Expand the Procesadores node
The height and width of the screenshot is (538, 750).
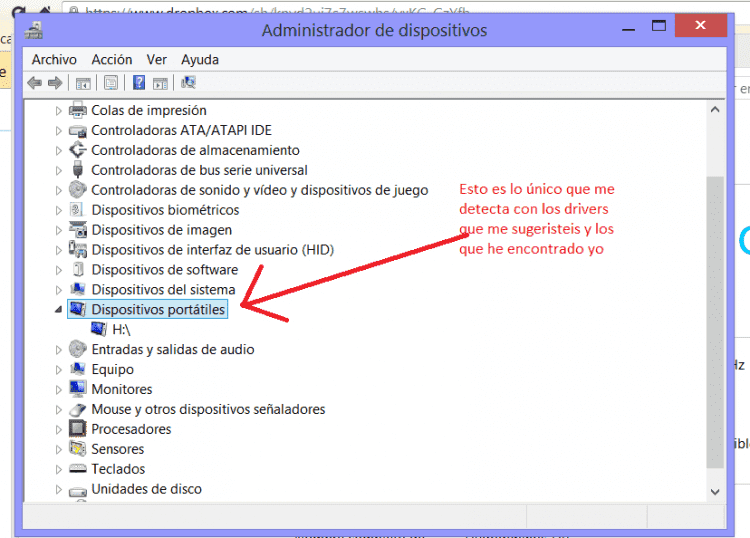(58, 430)
